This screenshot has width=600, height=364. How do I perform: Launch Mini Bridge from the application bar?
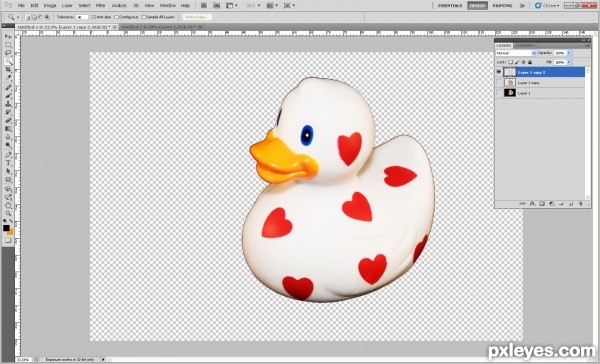(x=217, y=6)
